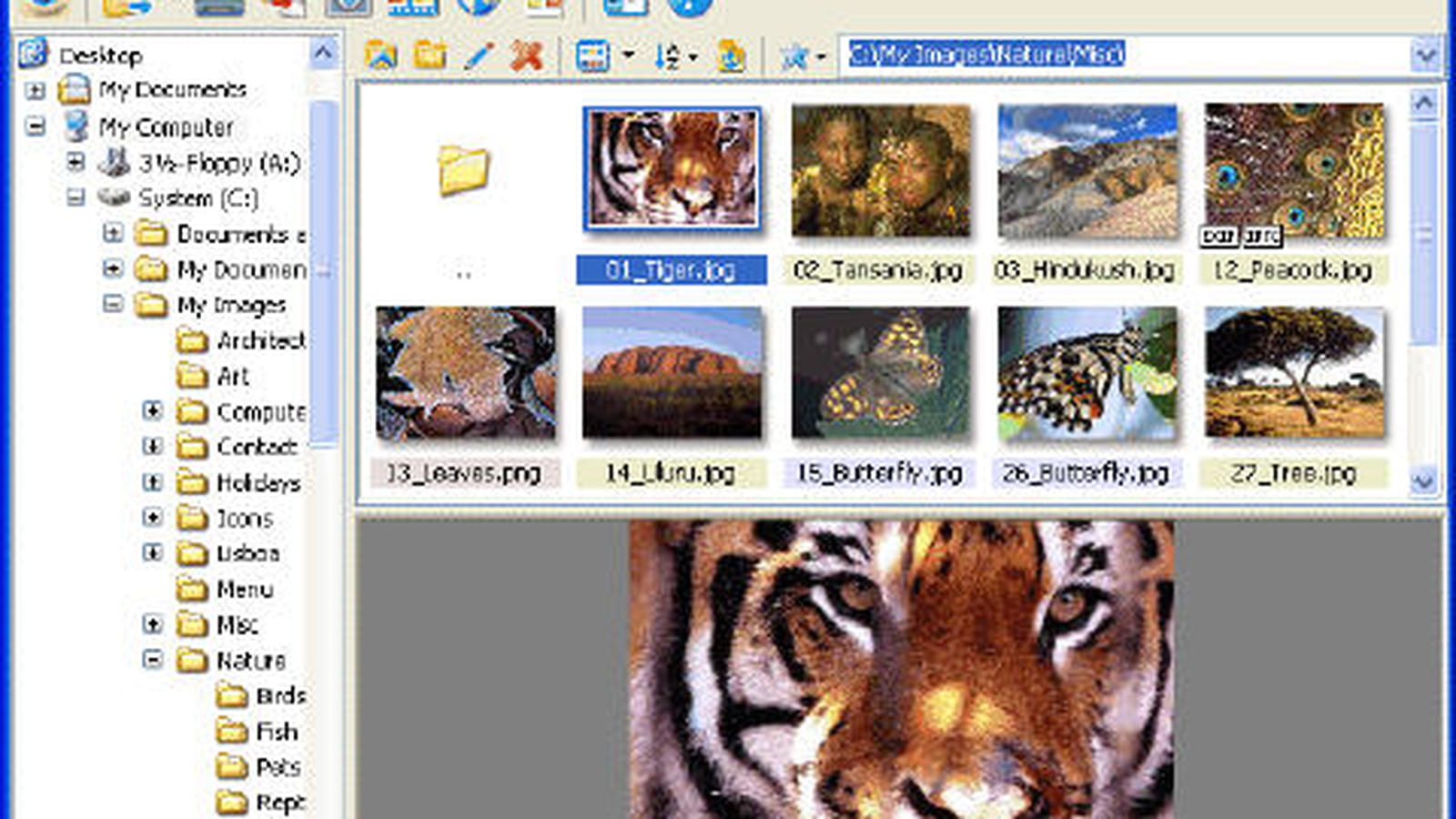This screenshot has height=819, width=1456.
Task: Open the path history dropdown
Action: click(x=1425, y=56)
